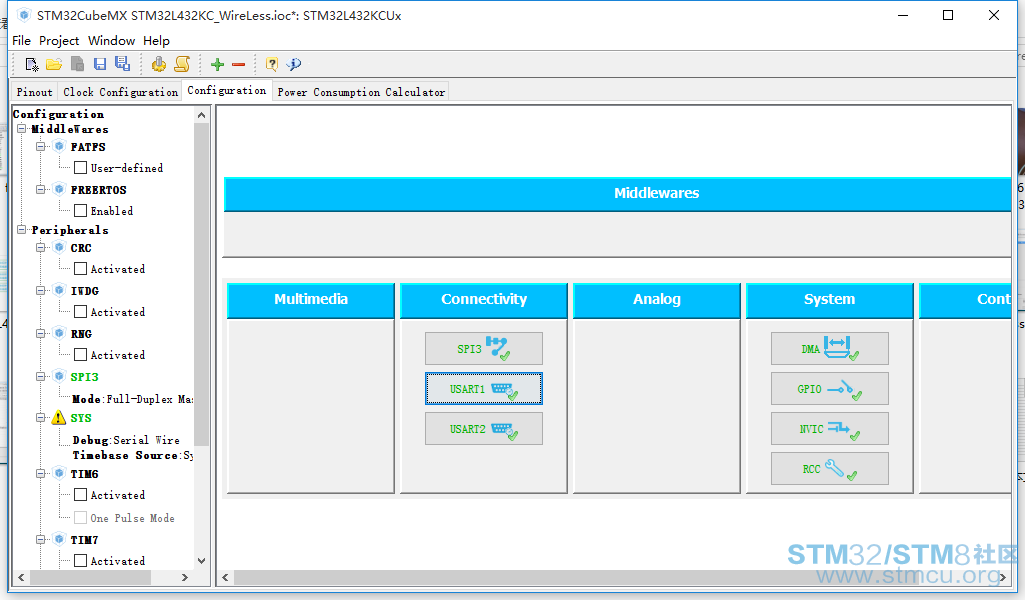This screenshot has height=600, width=1025.
Task: Select the Configuration tab
Action: click(x=227, y=90)
